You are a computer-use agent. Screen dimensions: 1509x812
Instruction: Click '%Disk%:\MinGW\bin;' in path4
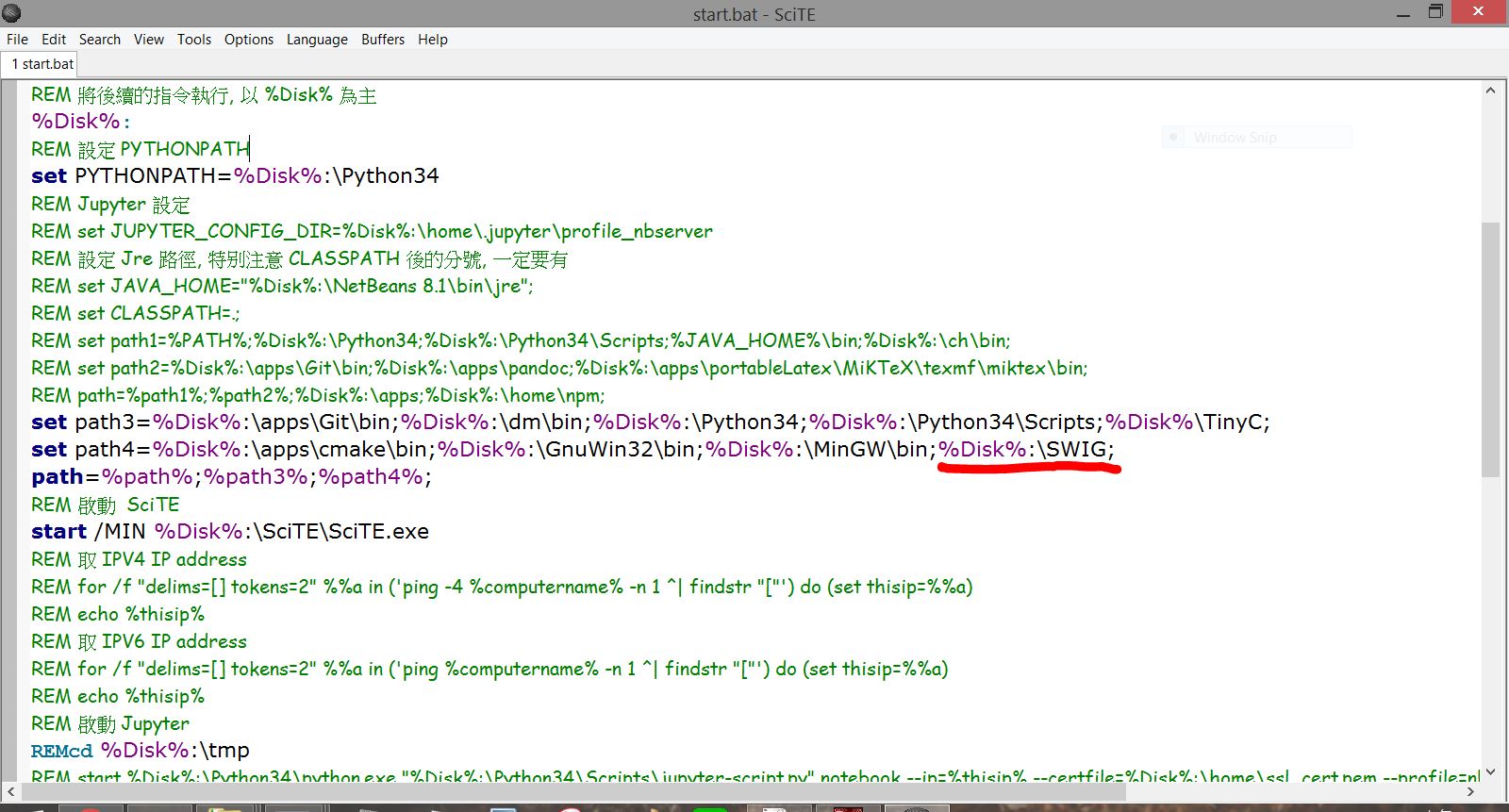coord(821,450)
